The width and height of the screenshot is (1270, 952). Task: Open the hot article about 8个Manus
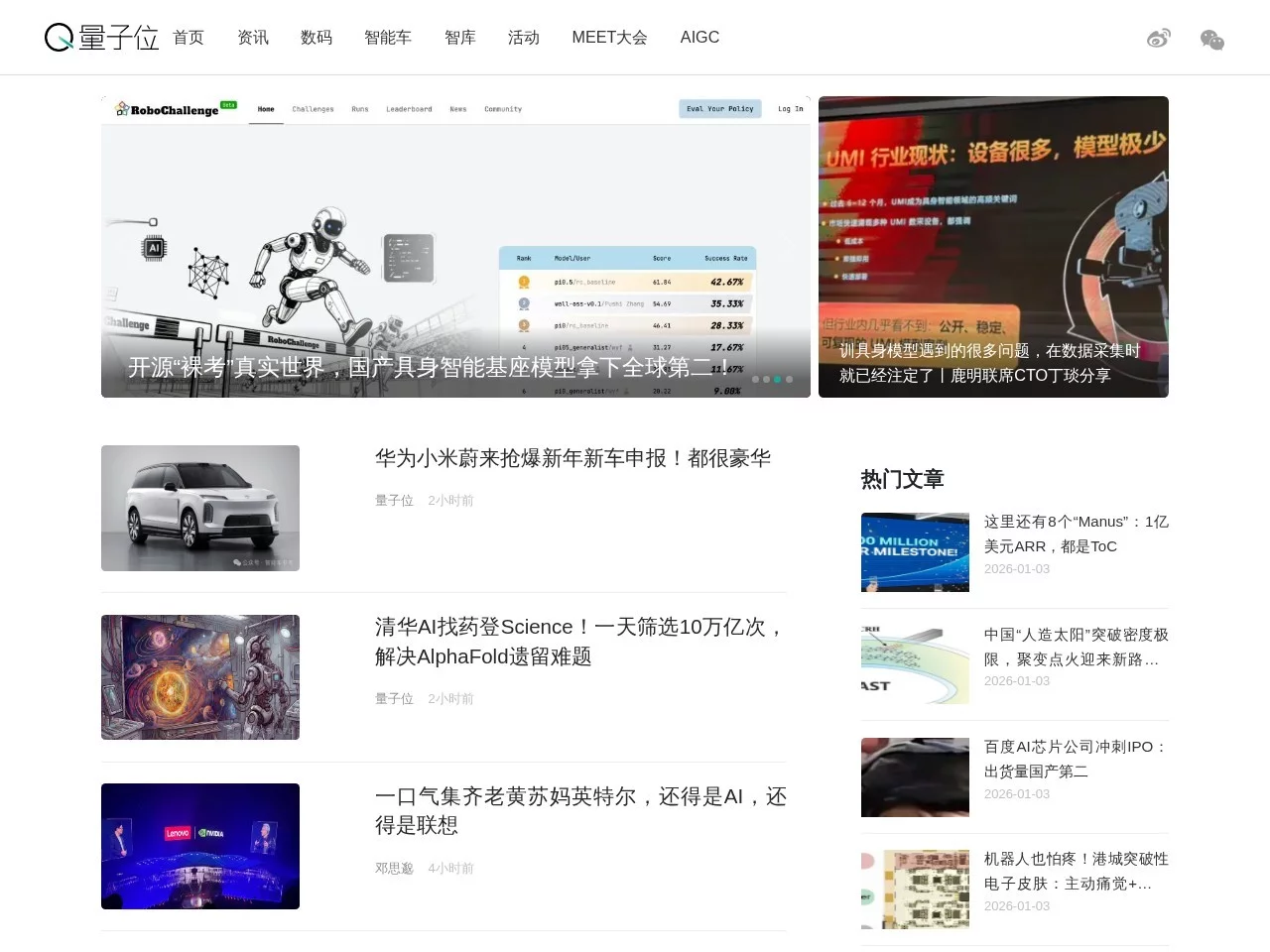(1075, 534)
